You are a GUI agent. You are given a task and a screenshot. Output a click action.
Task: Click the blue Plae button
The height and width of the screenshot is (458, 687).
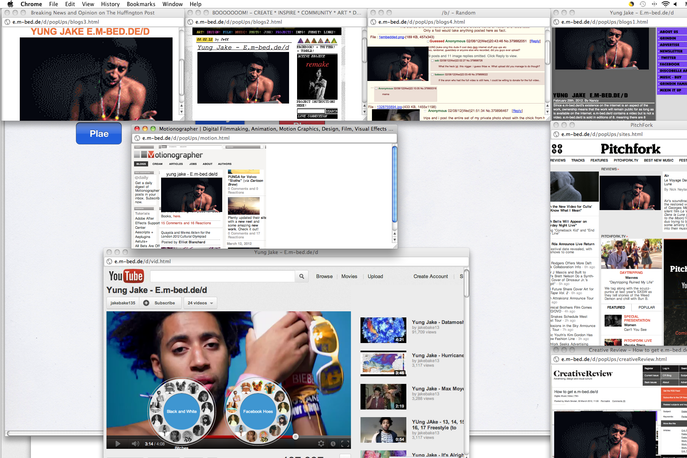(x=98, y=133)
